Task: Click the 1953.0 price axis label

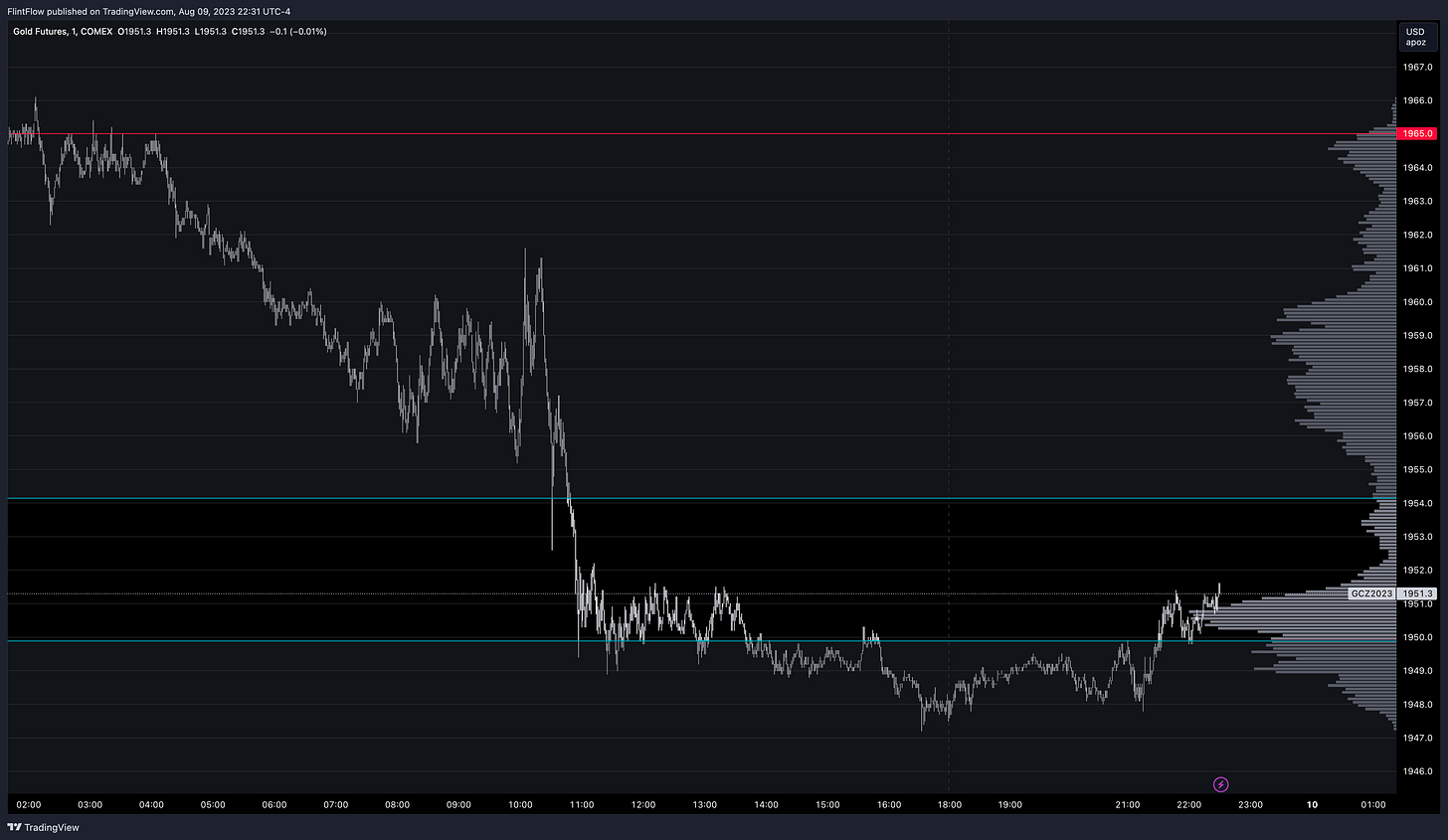Action: click(1417, 537)
